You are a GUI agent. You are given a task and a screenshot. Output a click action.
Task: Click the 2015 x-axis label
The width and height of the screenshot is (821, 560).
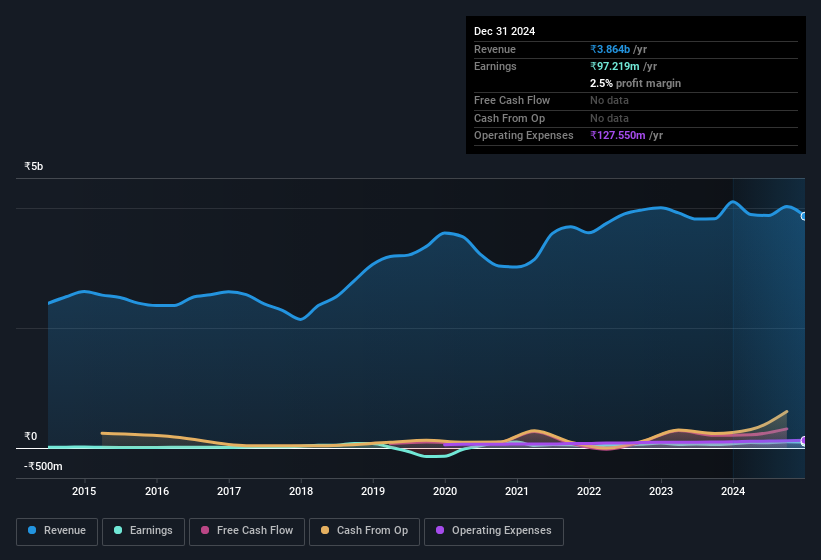click(x=84, y=491)
